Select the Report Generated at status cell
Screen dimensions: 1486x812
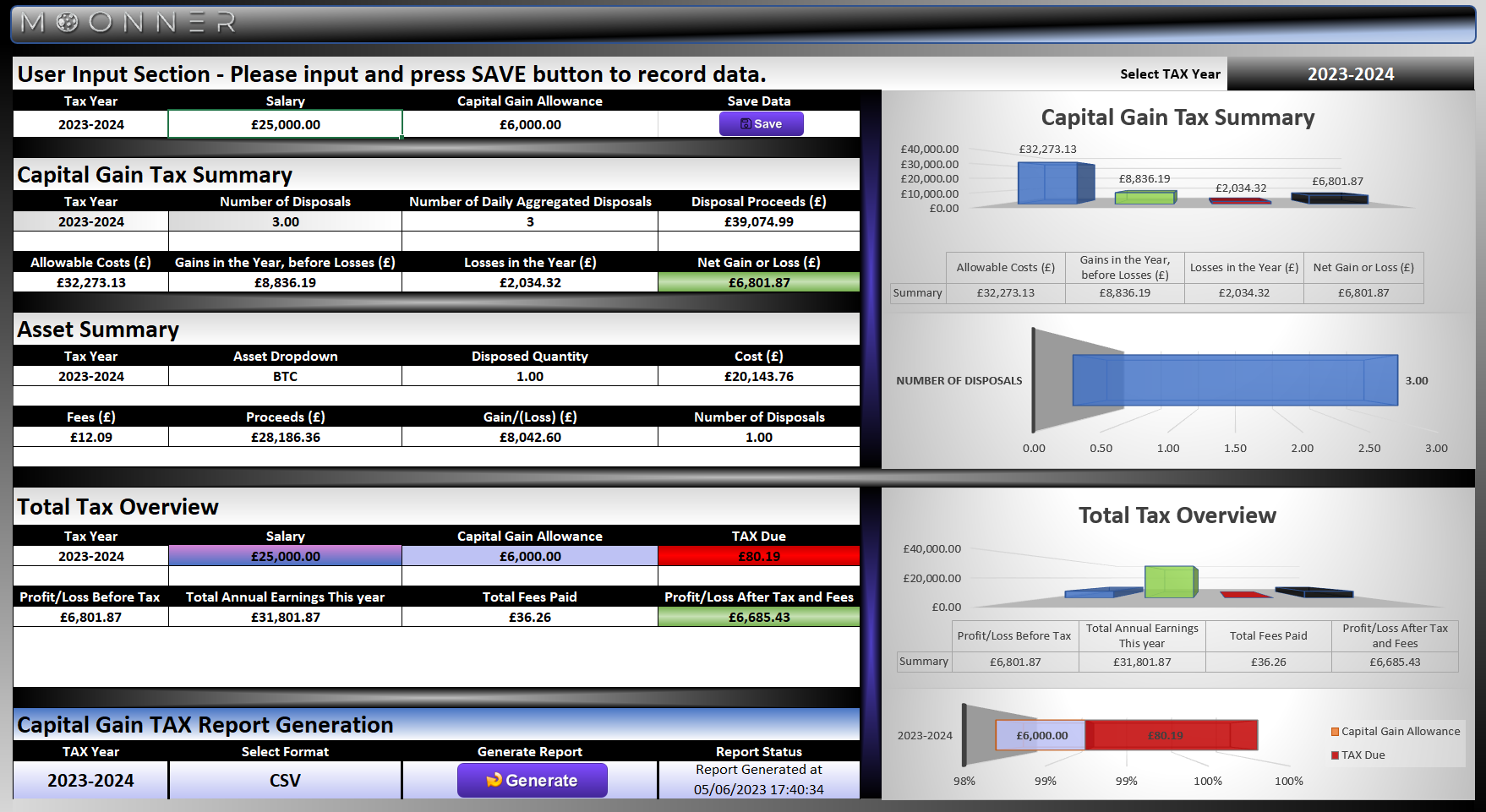tap(758, 780)
